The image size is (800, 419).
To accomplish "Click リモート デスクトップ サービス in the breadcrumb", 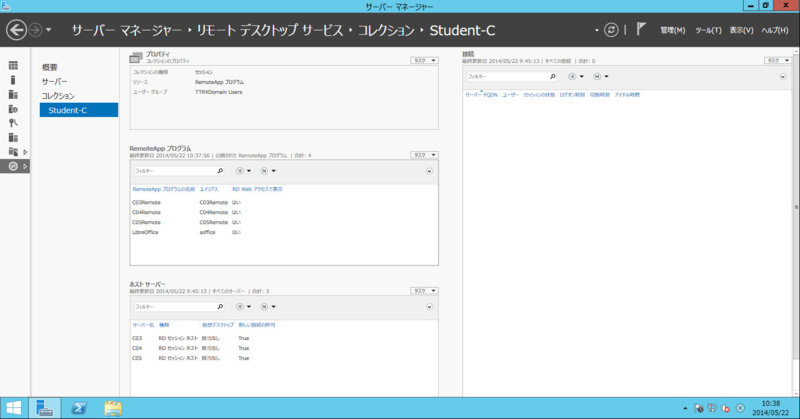I will click(x=270, y=31).
